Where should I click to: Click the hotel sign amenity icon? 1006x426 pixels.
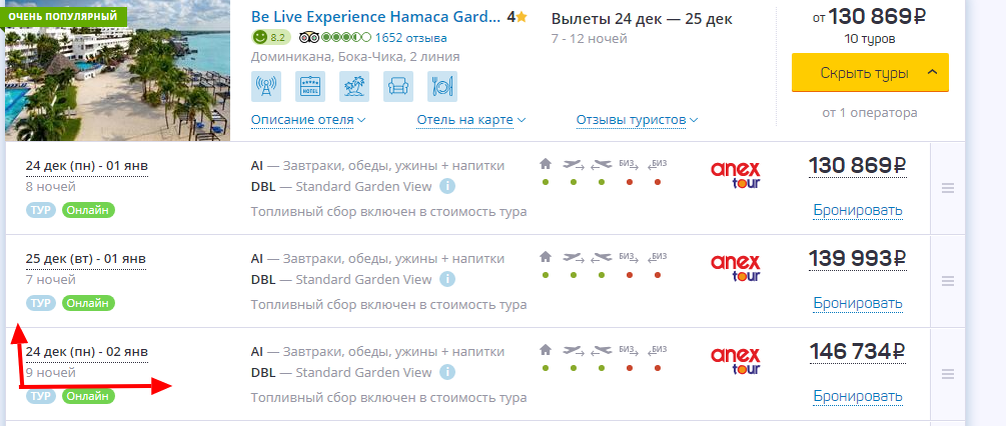(x=310, y=86)
